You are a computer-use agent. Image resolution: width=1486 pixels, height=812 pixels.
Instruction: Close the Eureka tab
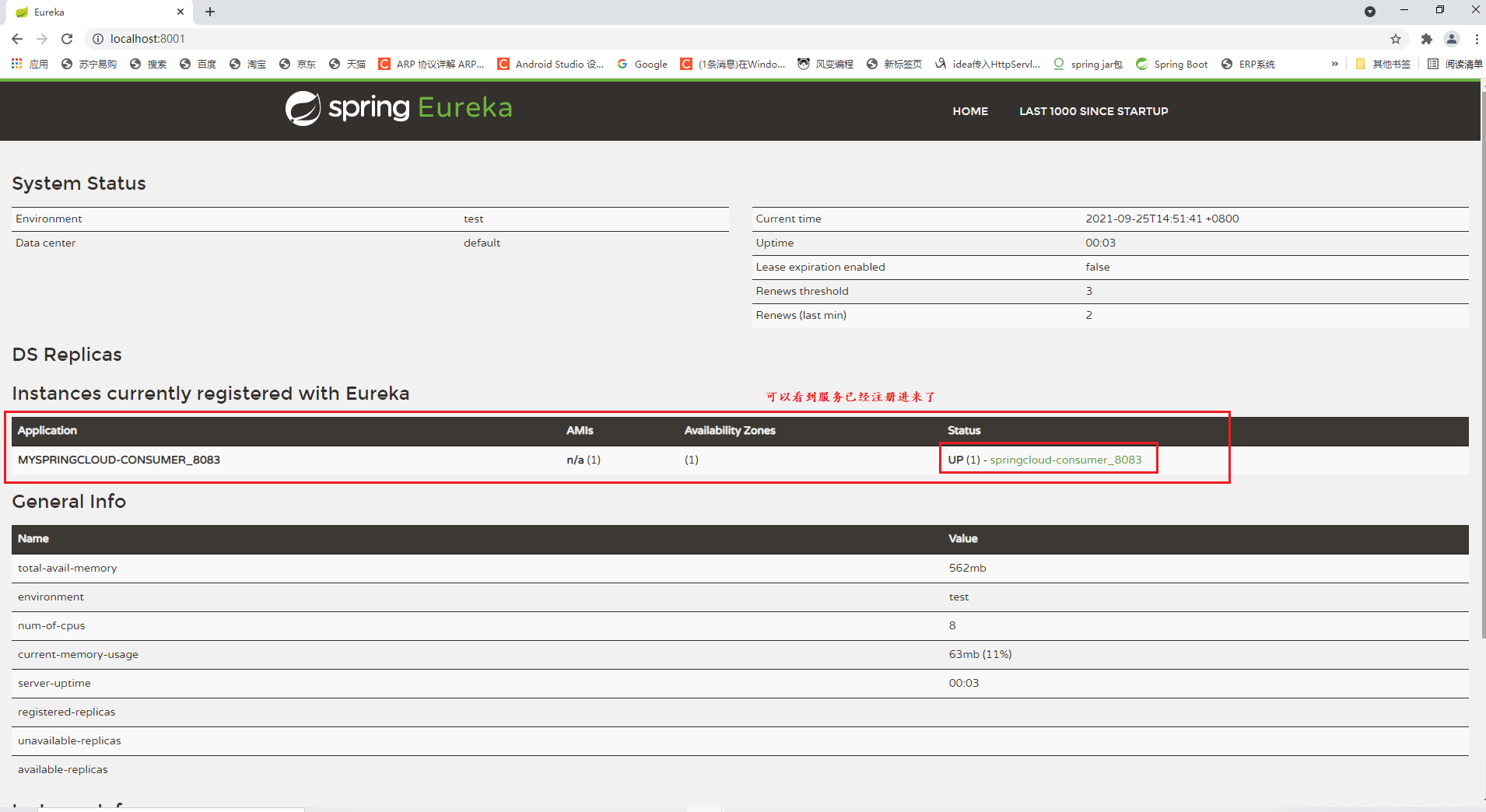tap(180, 12)
